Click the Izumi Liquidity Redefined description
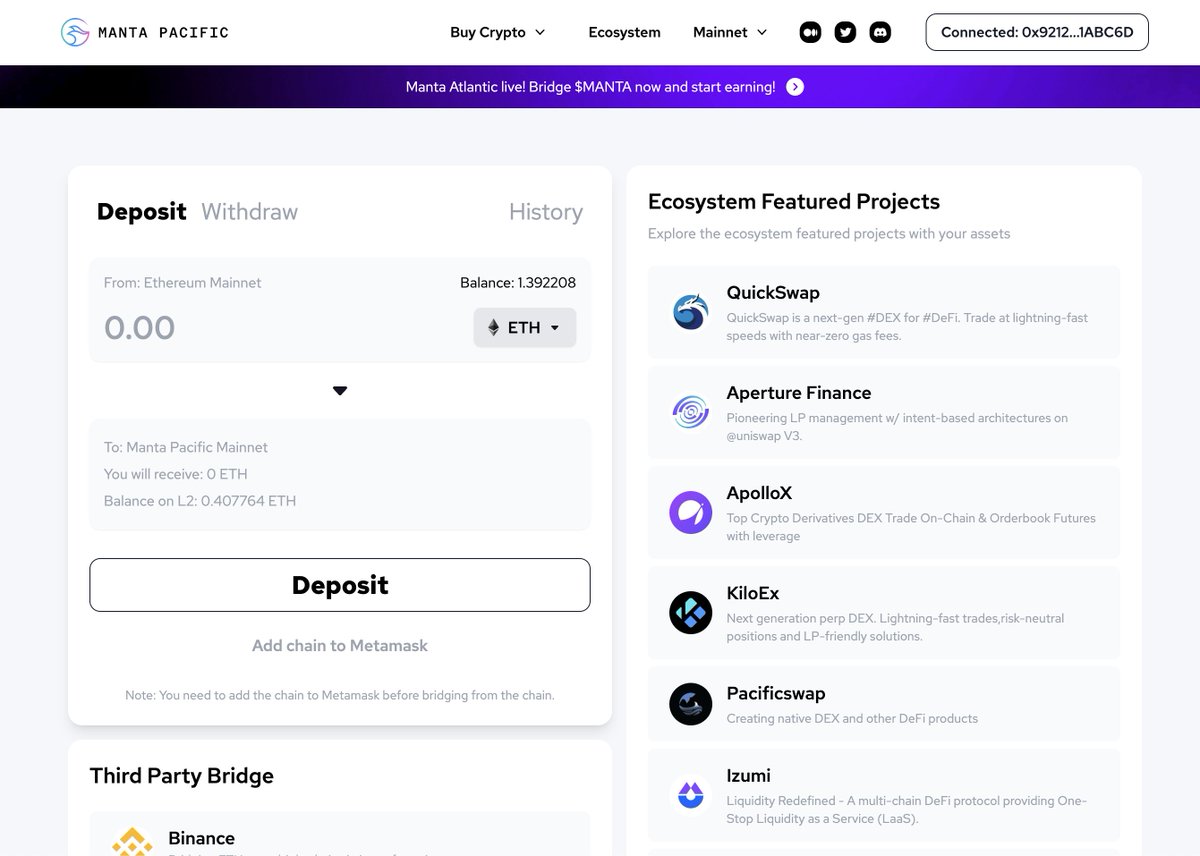Screen dimensions: 1200x856 pyautogui.click(x=906, y=810)
